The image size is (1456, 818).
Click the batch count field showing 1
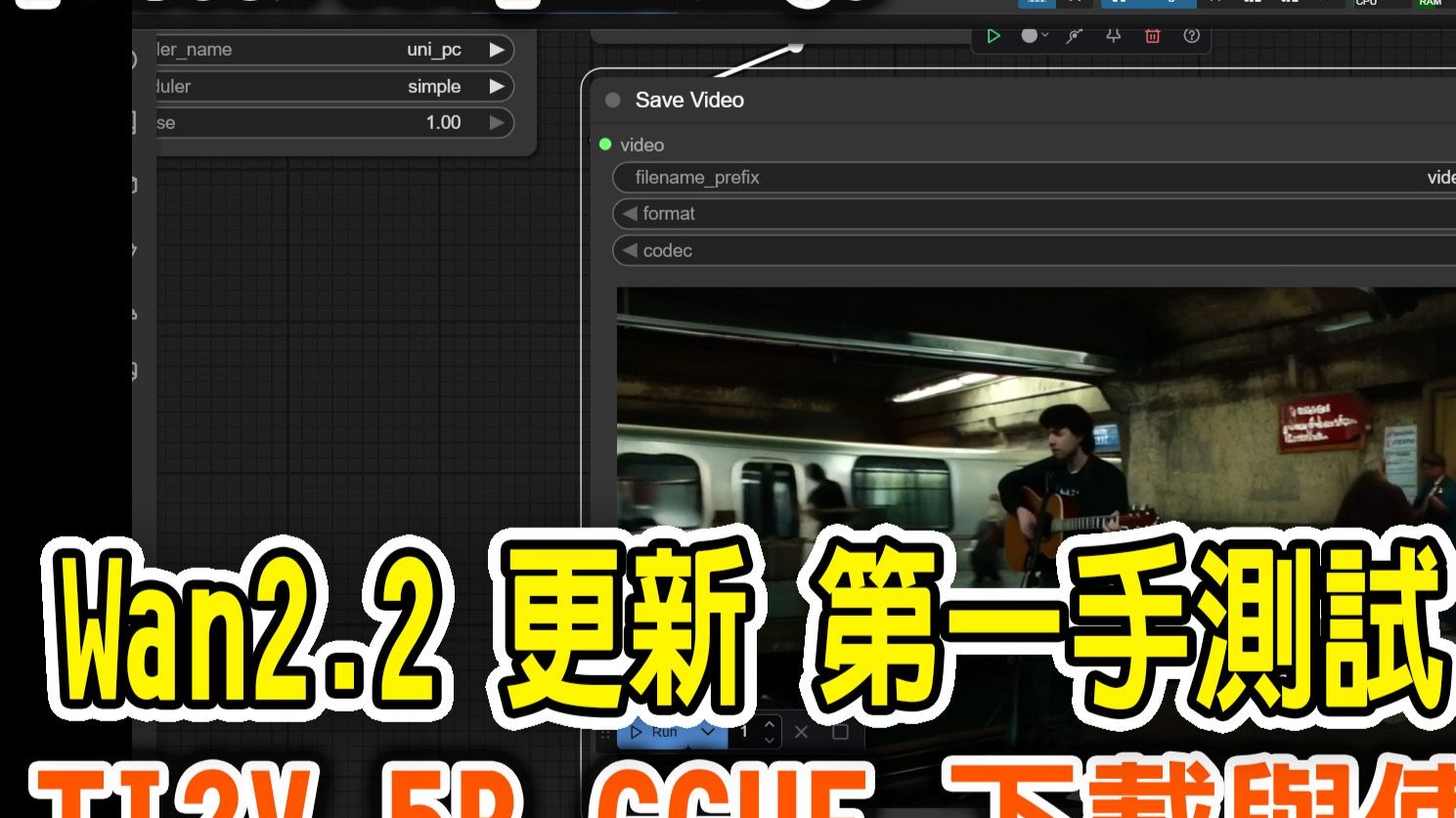(745, 732)
